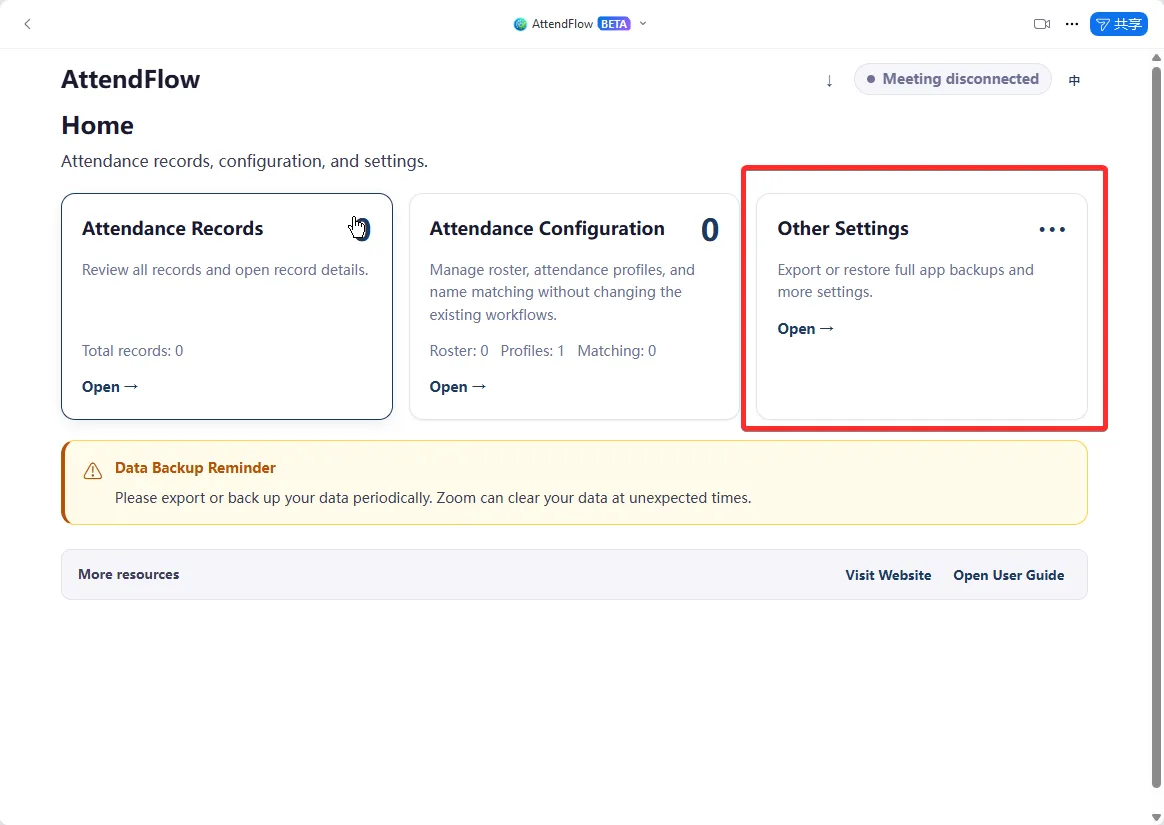1164x825 pixels.
Task: Click the scrollbar down arrow
Action: pos(1156,817)
